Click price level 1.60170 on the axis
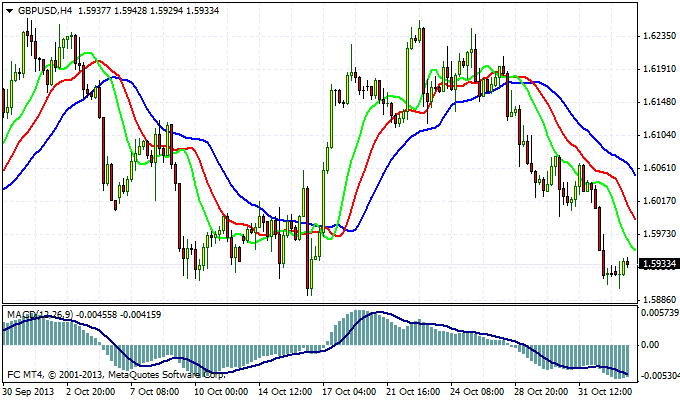This screenshot has height=400, width=680. click(659, 200)
